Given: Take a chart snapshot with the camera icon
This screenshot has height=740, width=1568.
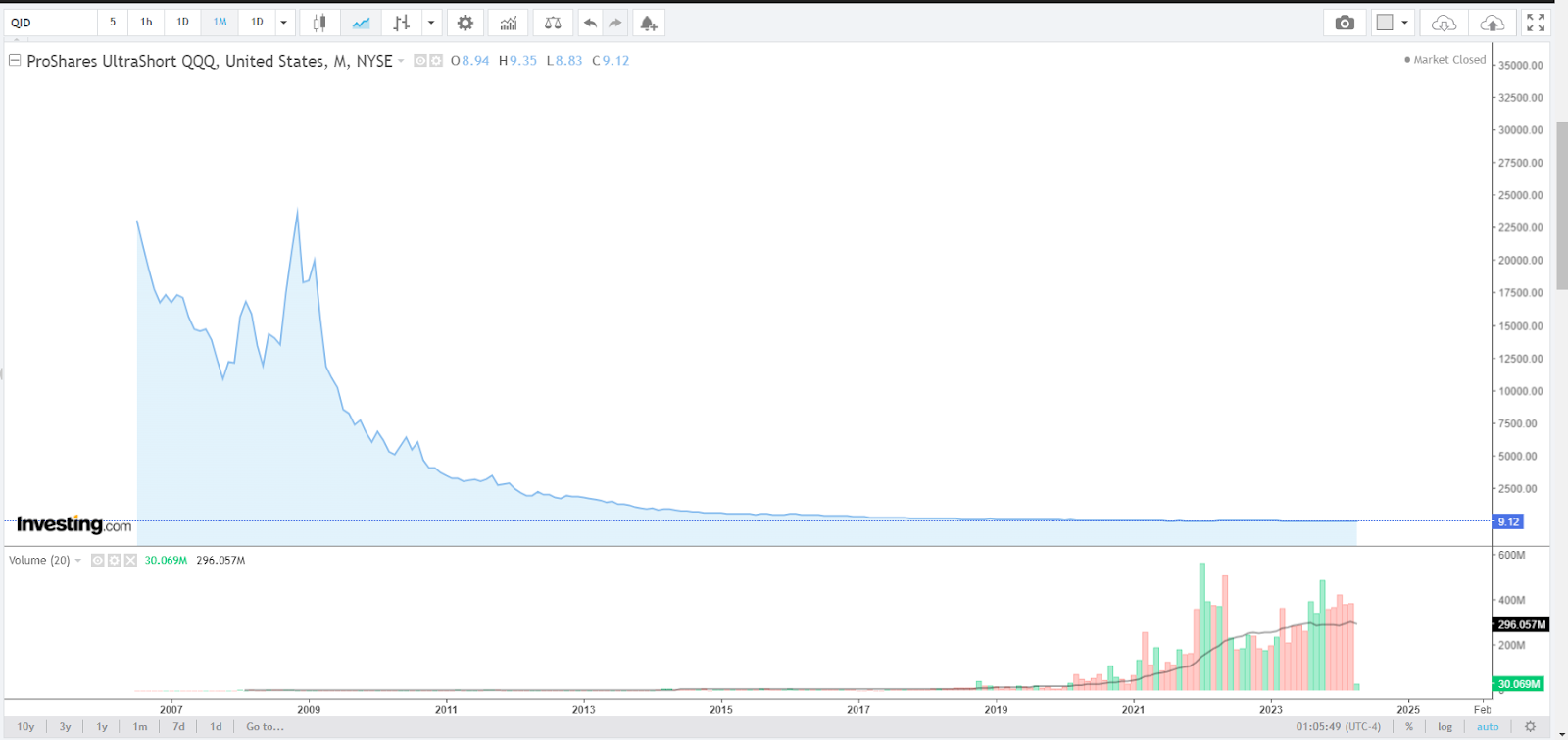Looking at the screenshot, I should click(1345, 23).
